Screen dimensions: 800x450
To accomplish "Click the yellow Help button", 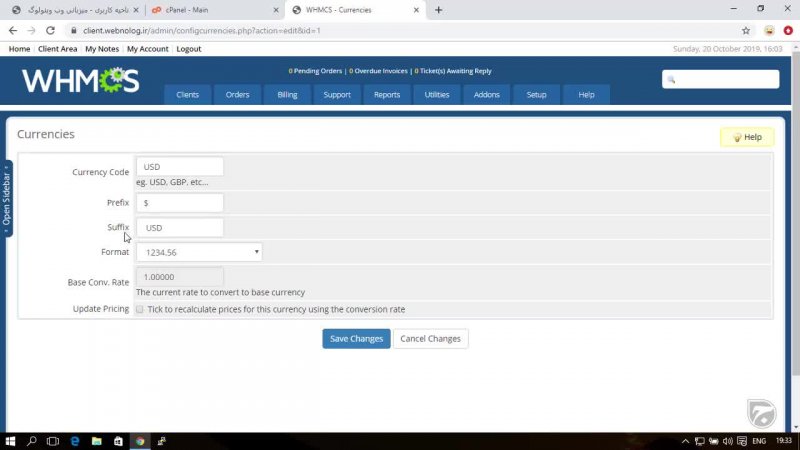I will tap(747, 137).
